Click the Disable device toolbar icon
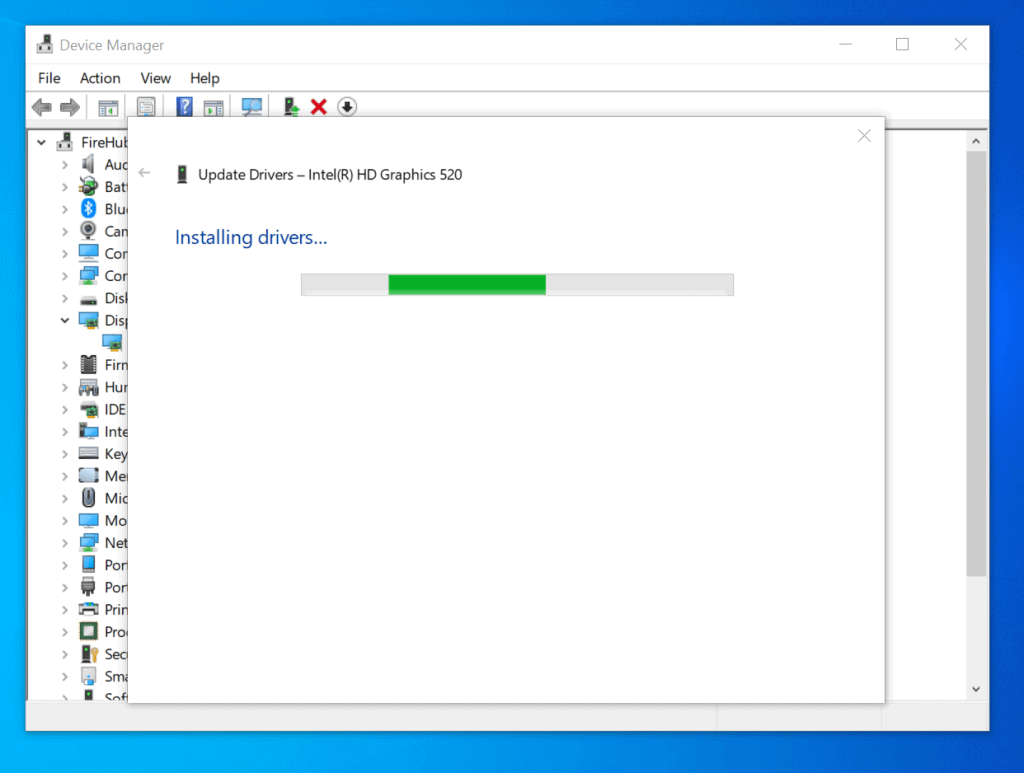The width and height of the screenshot is (1024, 773). (x=347, y=106)
